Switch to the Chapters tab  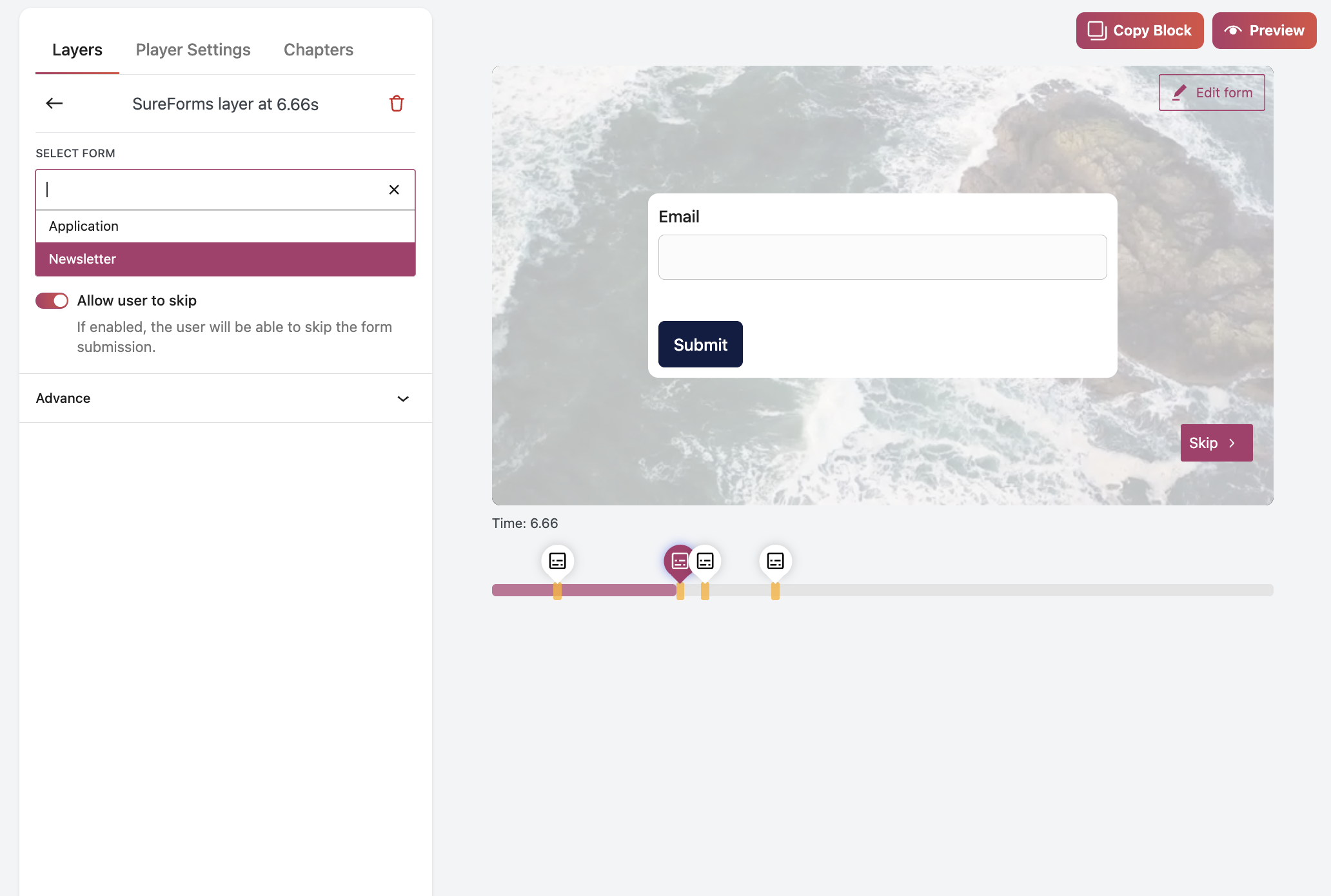coord(318,50)
